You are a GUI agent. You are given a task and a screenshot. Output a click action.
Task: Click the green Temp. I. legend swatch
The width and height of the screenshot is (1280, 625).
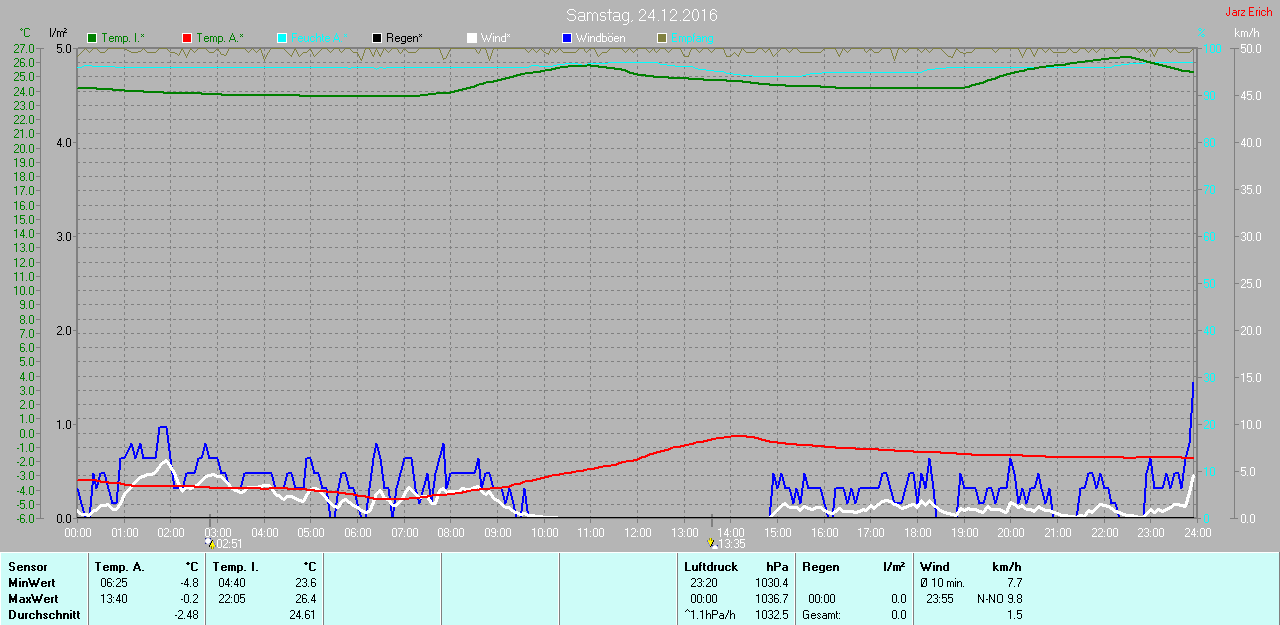(x=93, y=38)
